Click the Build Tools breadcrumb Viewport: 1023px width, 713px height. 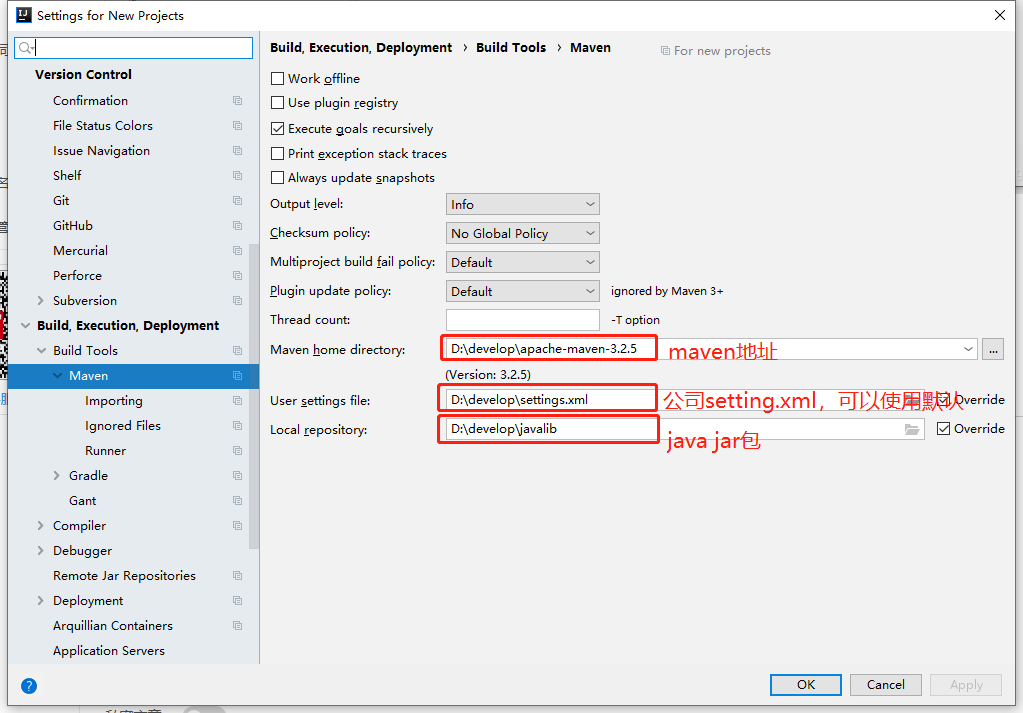(511, 48)
